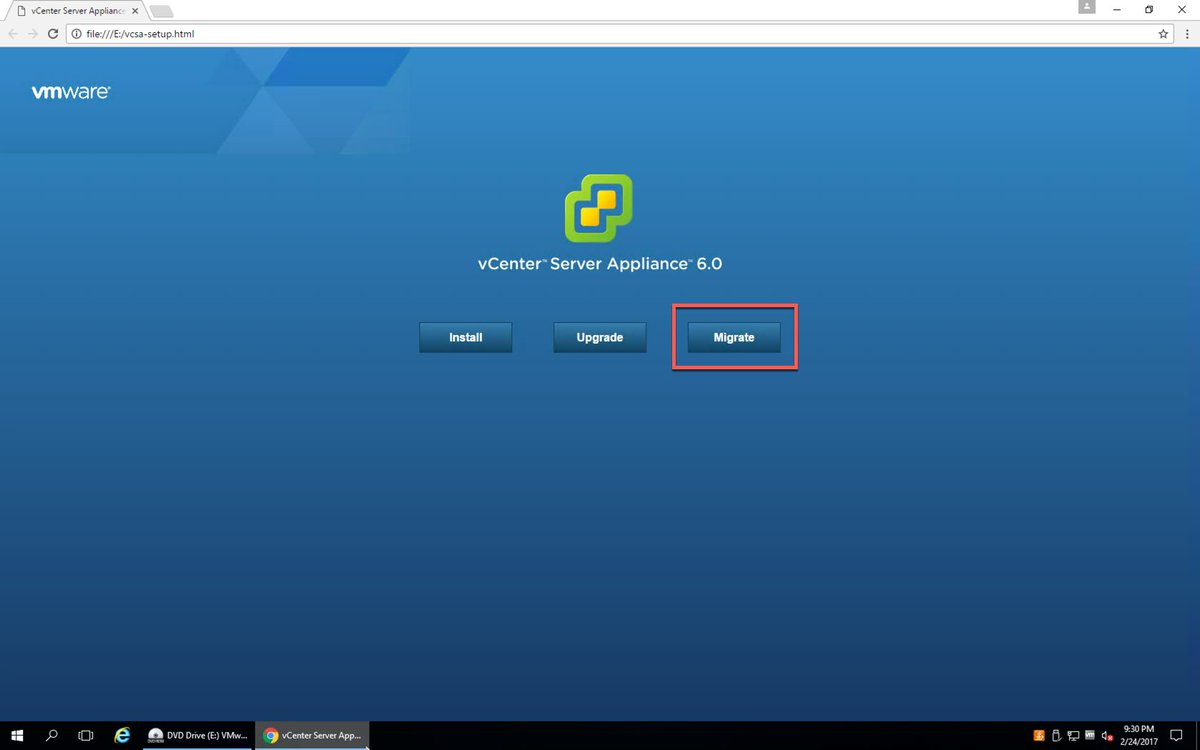Click the Migrate button
1200x750 pixels.
734,337
